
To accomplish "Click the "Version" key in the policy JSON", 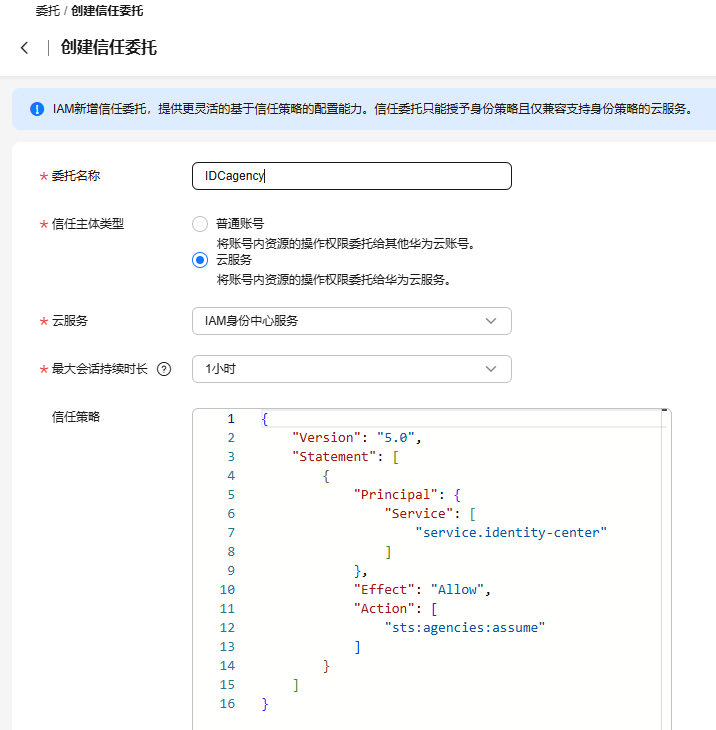I will [x=323, y=438].
